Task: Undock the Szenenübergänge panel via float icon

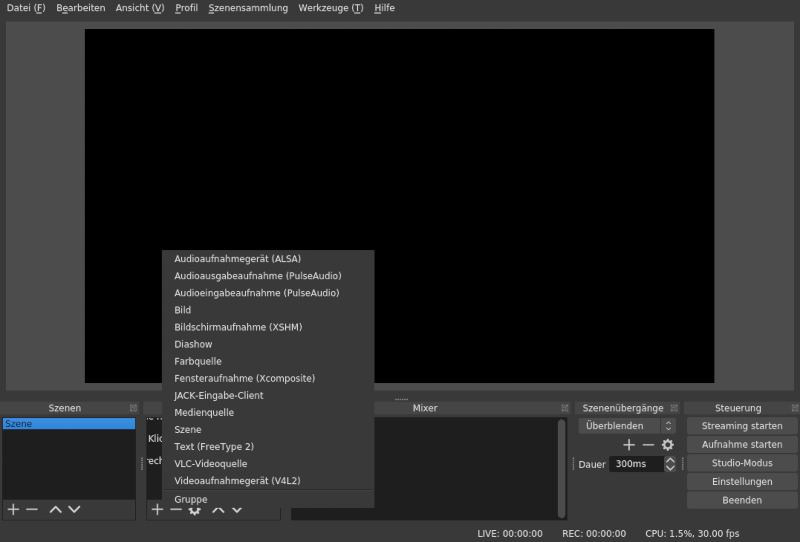Action: click(674, 408)
